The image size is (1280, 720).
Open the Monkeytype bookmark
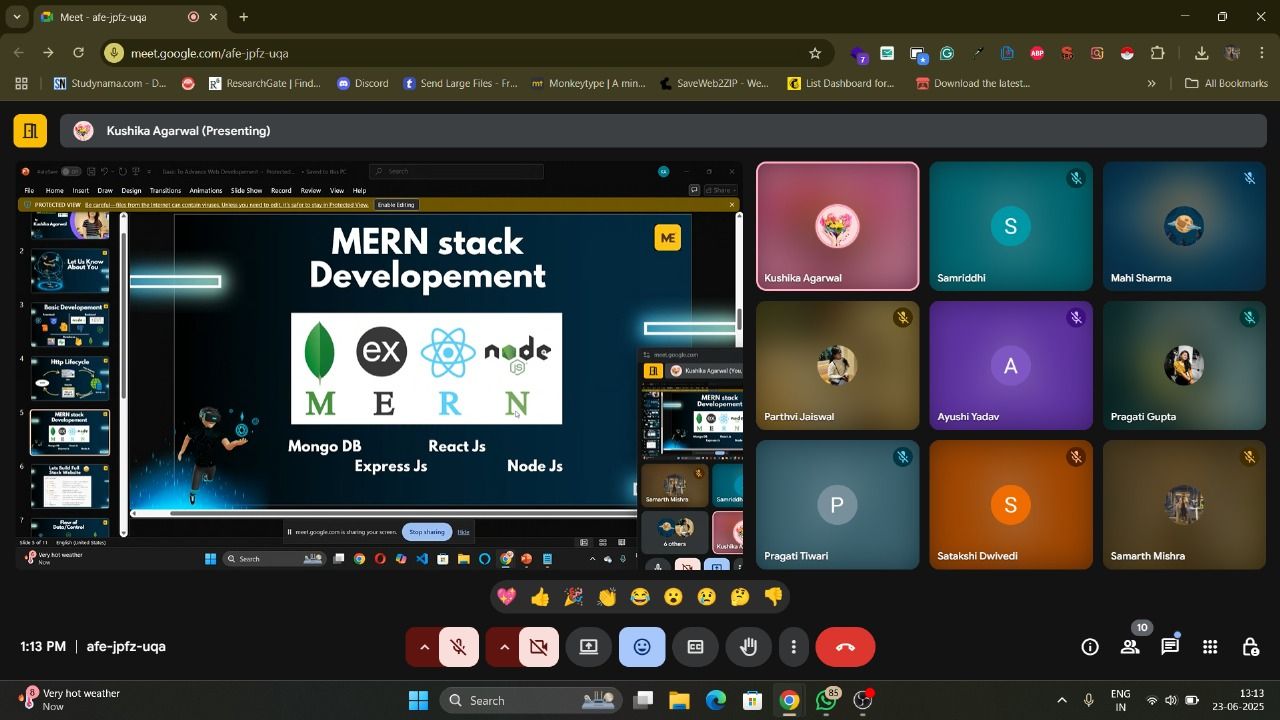[588, 83]
